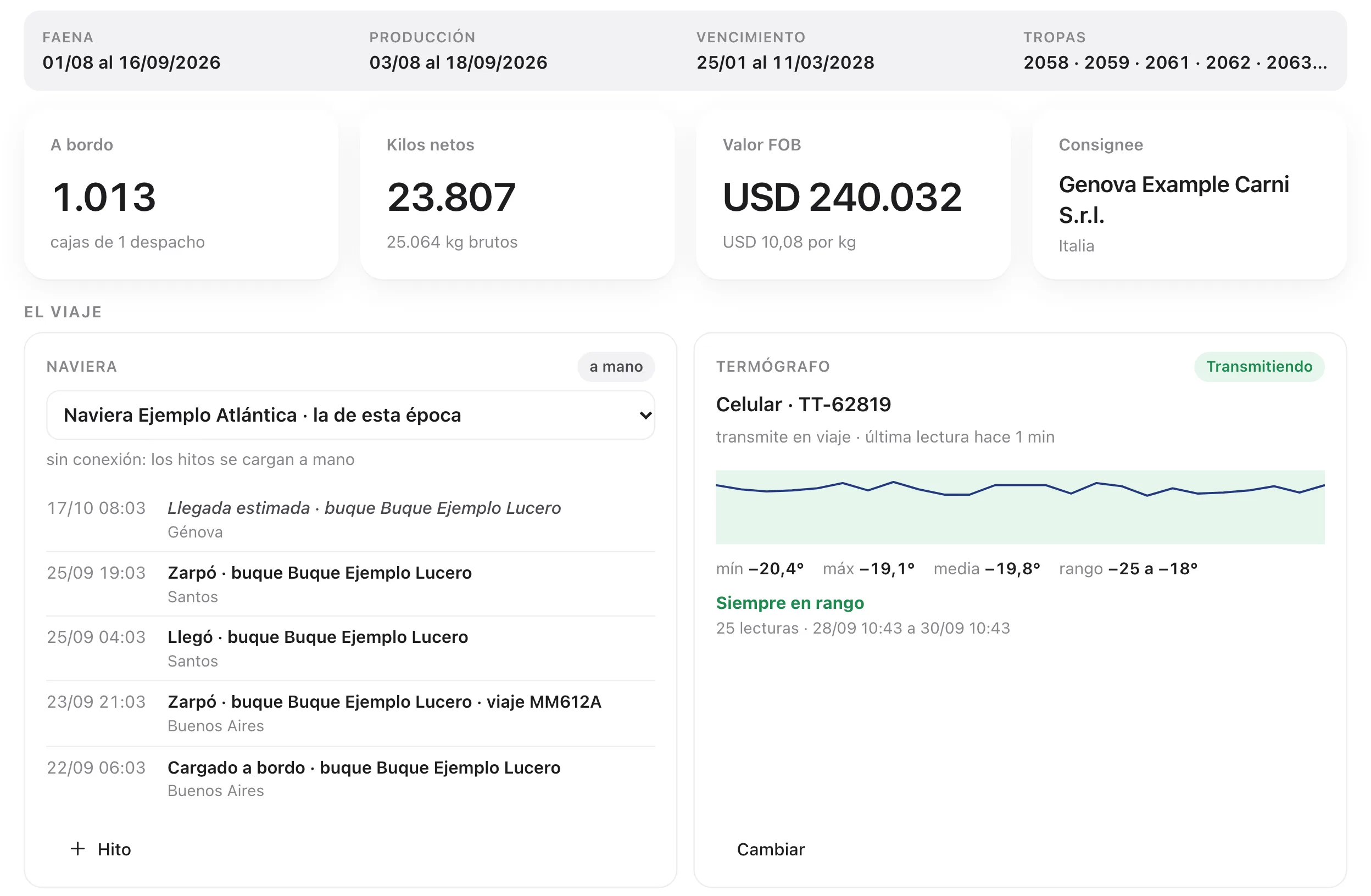Click the Kilos netos 23.807 value
1371x896 pixels.
pyautogui.click(x=451, y=197)
